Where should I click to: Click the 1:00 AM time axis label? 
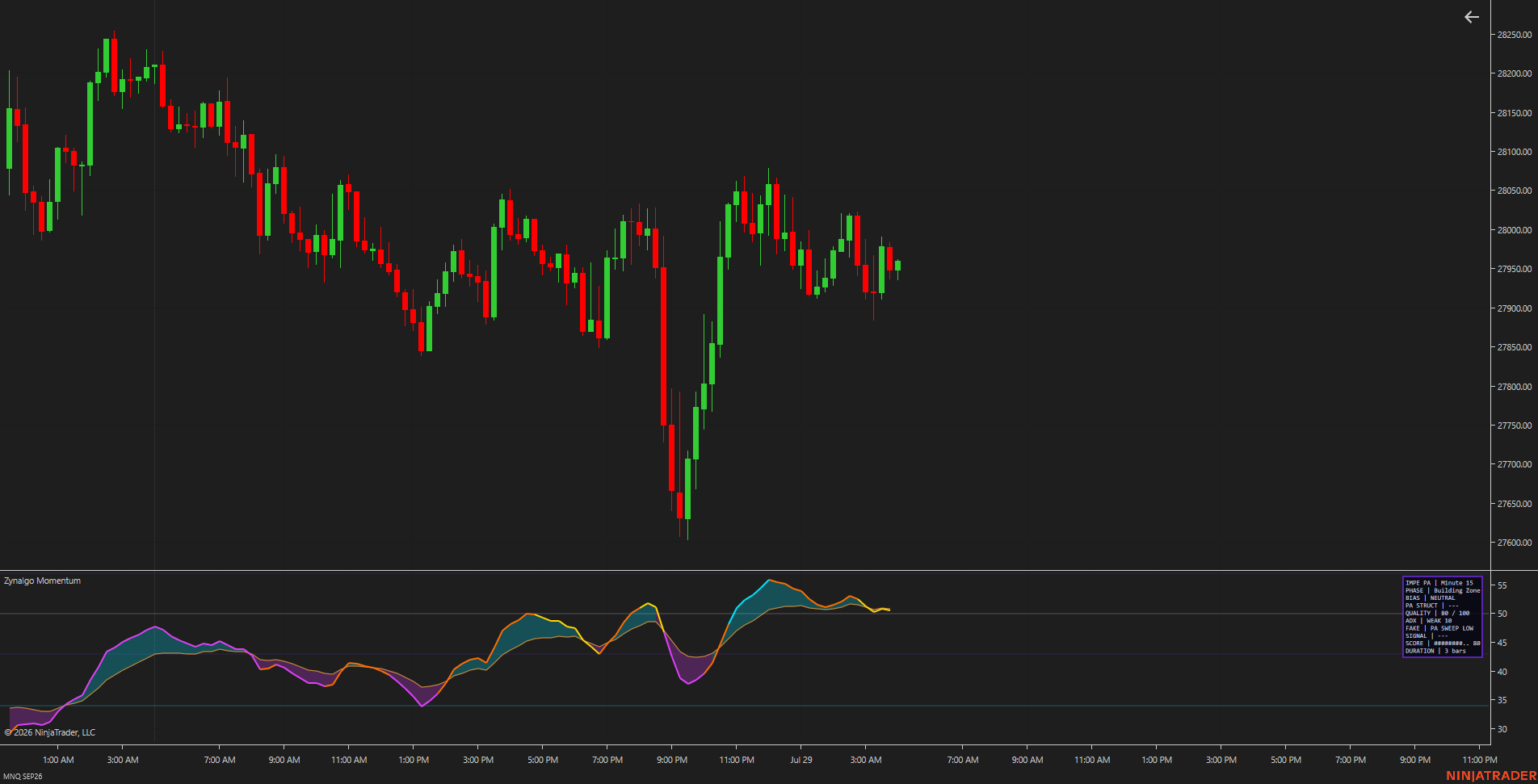point(58,760)
